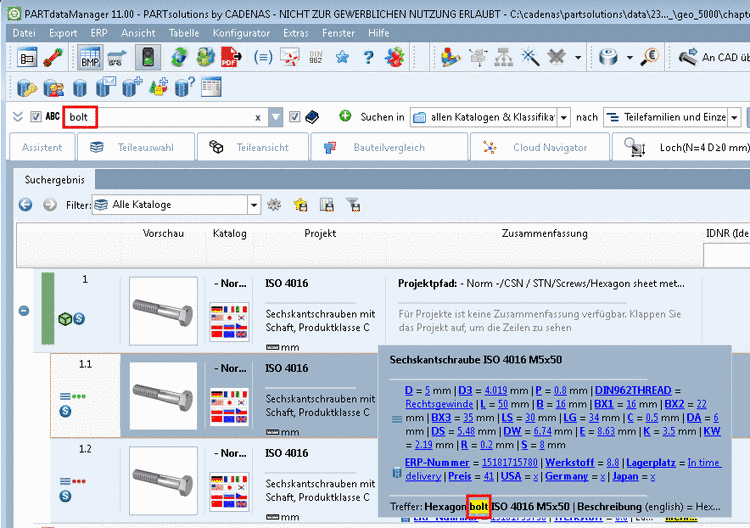Open the Extras menu
The width and height of the screenshot is (750, 528).
[x=296, y=33]
